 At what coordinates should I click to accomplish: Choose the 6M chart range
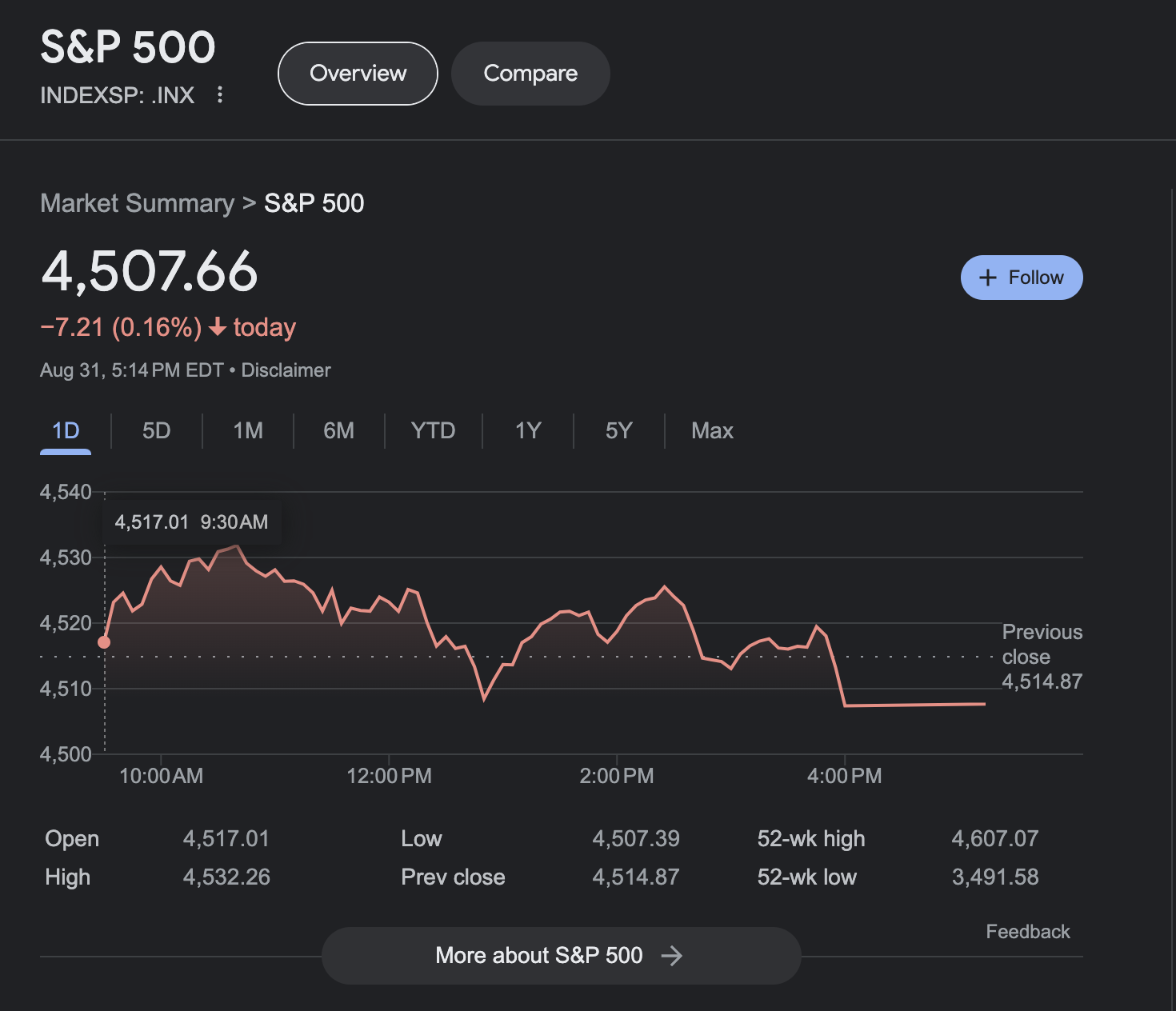339,431
